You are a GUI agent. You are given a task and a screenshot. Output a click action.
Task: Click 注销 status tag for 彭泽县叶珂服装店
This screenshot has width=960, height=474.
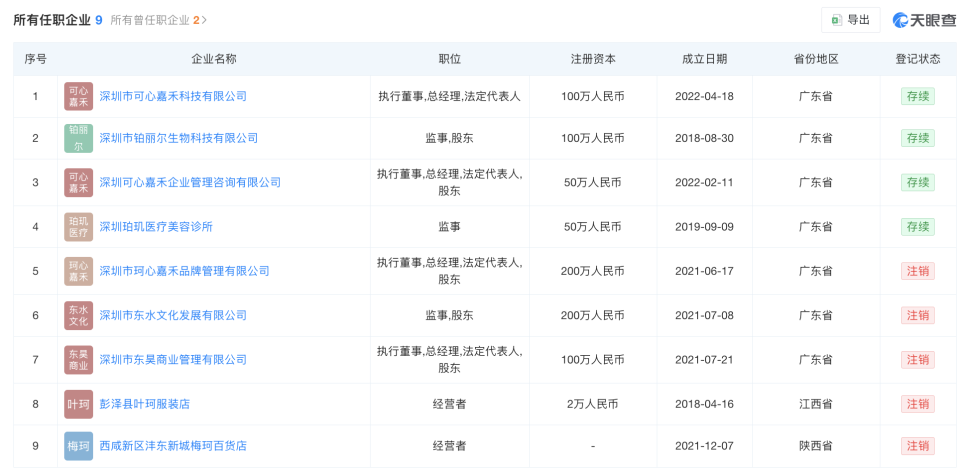click(x=917, y=404)
